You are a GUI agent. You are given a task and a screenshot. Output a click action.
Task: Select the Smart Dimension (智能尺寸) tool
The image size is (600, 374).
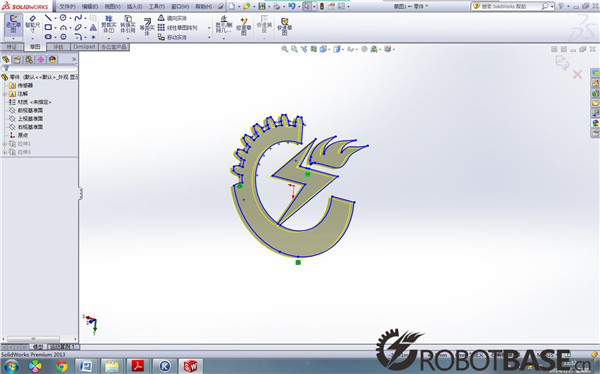tap(32, 24)
